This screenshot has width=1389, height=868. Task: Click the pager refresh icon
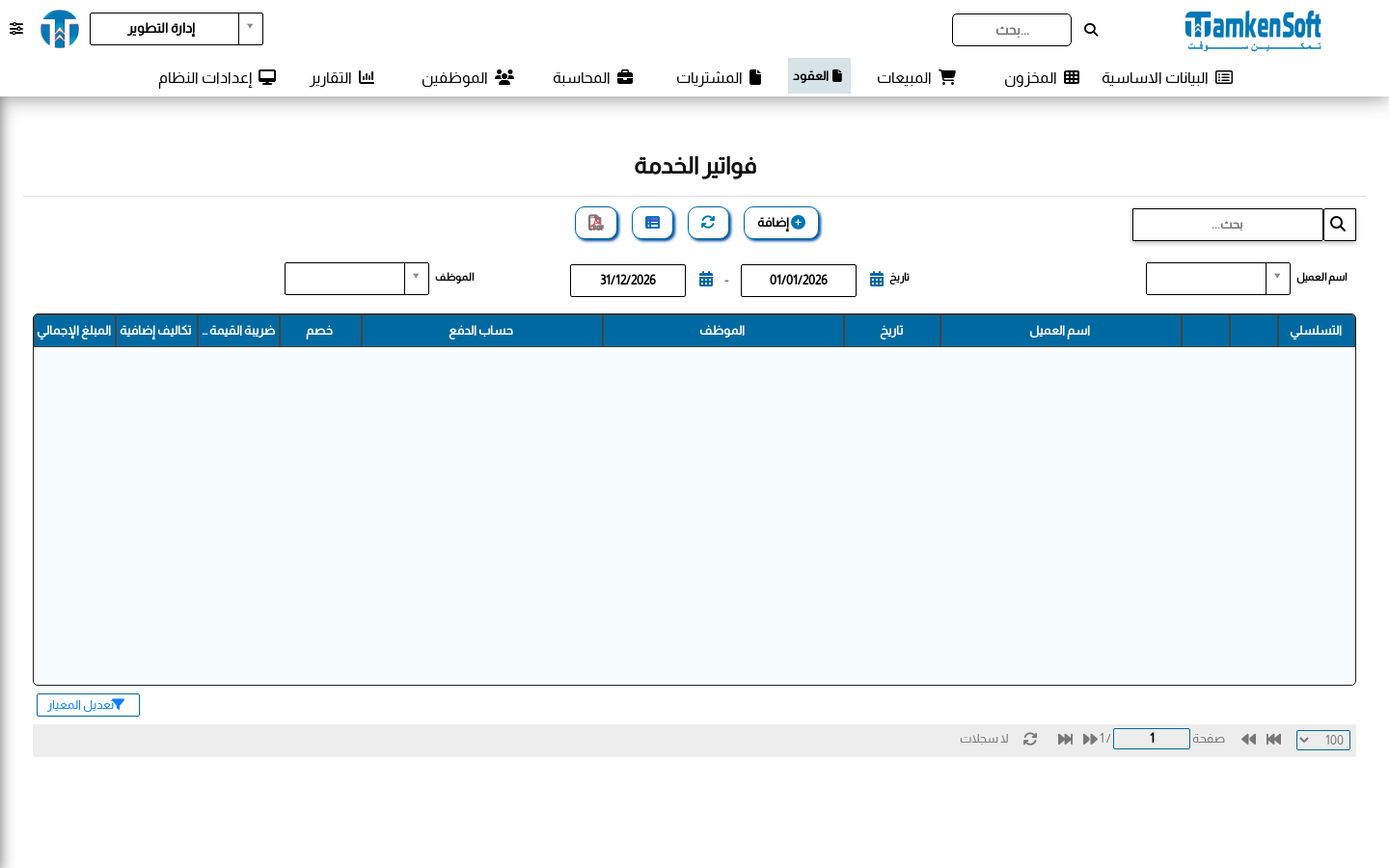coord(1030,739)
